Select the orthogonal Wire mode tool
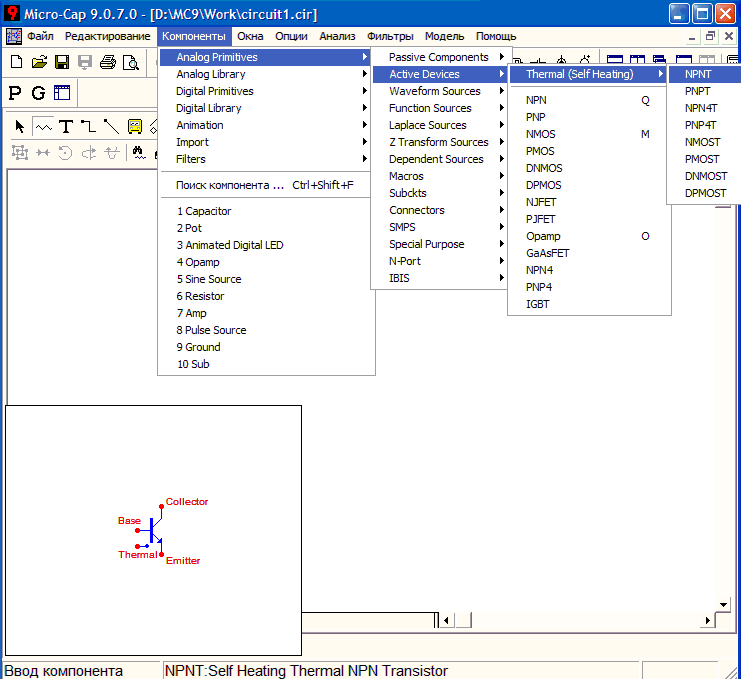 [88, 127]
